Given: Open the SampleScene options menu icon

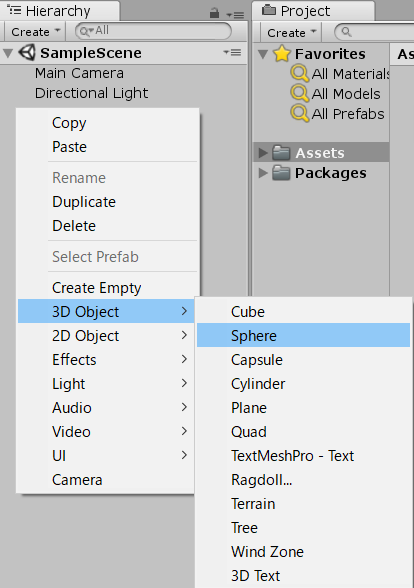Looking at the screenshot, I should [x=232, y=52].
